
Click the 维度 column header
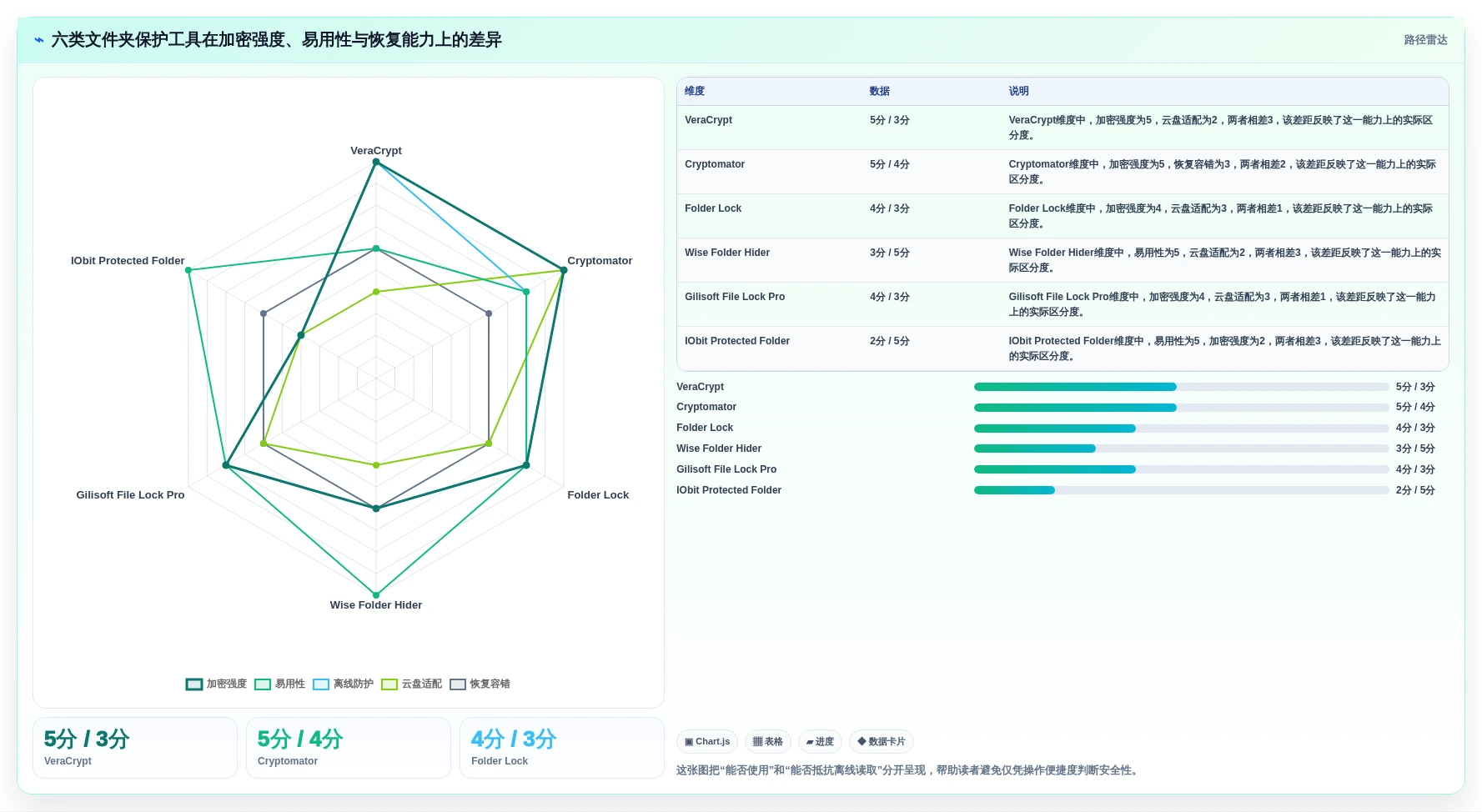coord(695,91)
